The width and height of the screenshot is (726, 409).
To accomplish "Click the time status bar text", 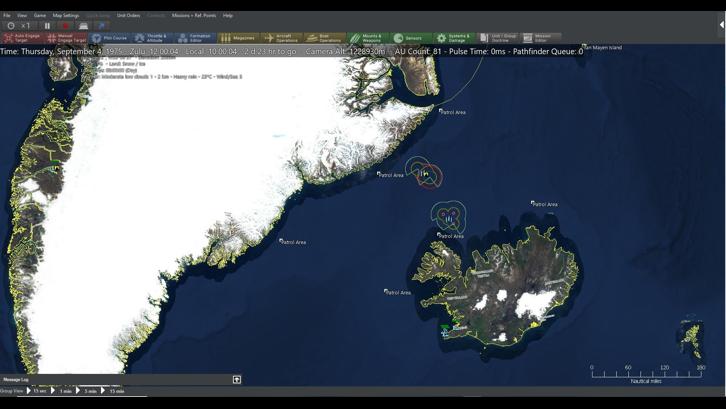I will point(292,51).
